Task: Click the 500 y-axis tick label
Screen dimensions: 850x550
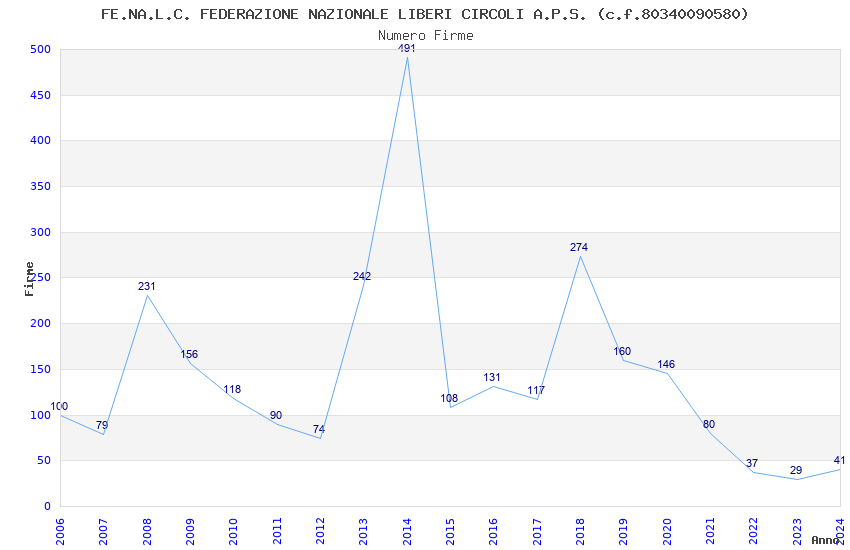Action: (41, 49)
